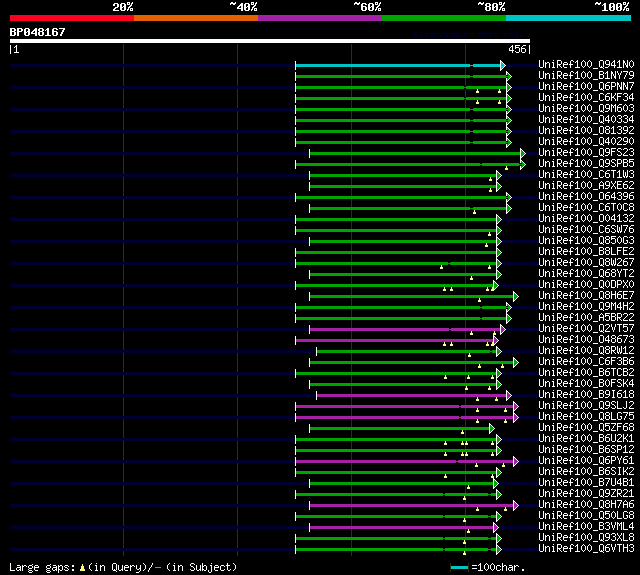The width and height of the screenshot is (640, 575).
Task: Click the orange ~40% identity legend segment
Action: (195, 18)
